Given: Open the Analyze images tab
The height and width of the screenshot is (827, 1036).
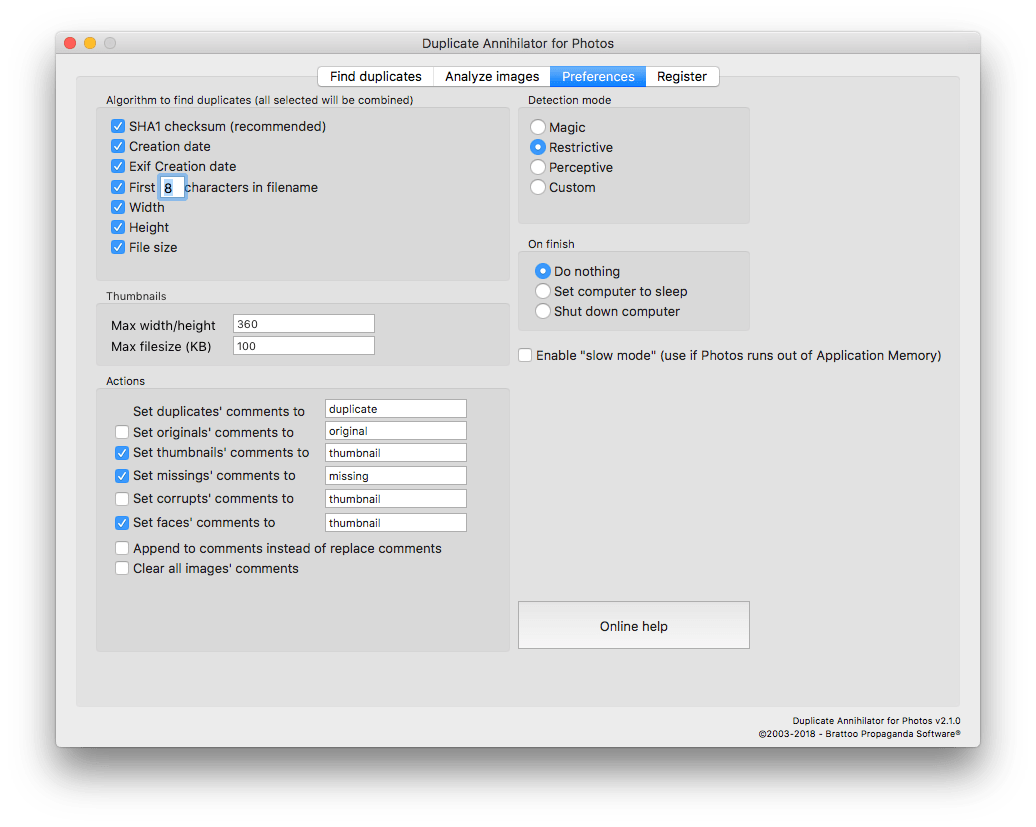Looking at the screenshot, I should 492,77.
